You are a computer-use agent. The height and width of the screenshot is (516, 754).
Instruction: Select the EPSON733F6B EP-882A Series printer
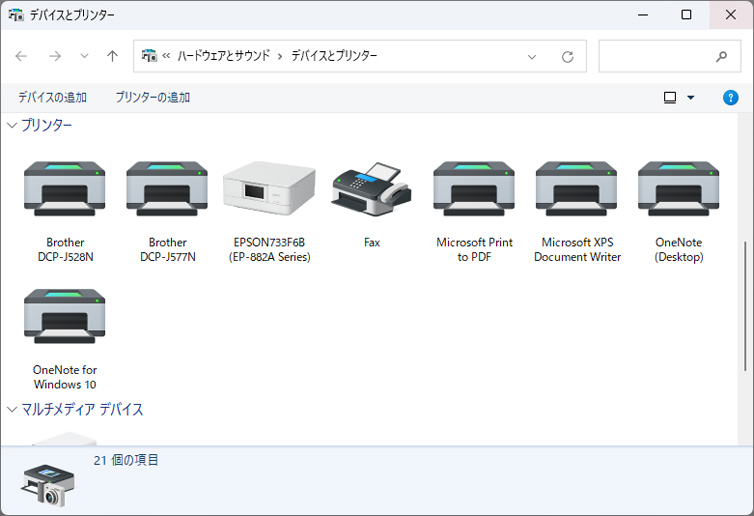[x=269, y=188]
